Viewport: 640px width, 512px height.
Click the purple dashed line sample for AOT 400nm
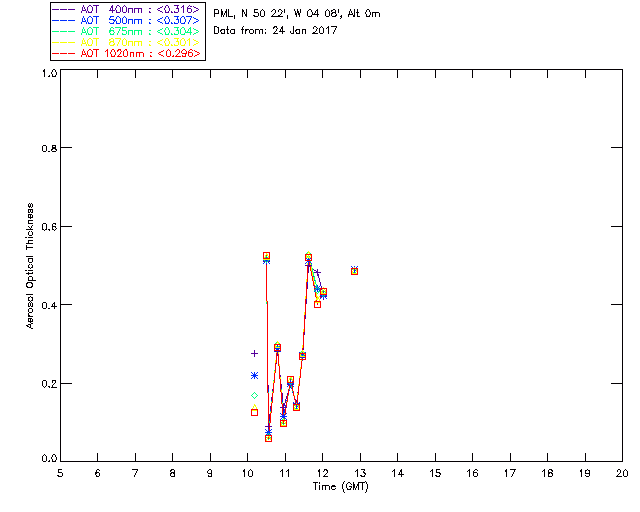coord(63,9)
